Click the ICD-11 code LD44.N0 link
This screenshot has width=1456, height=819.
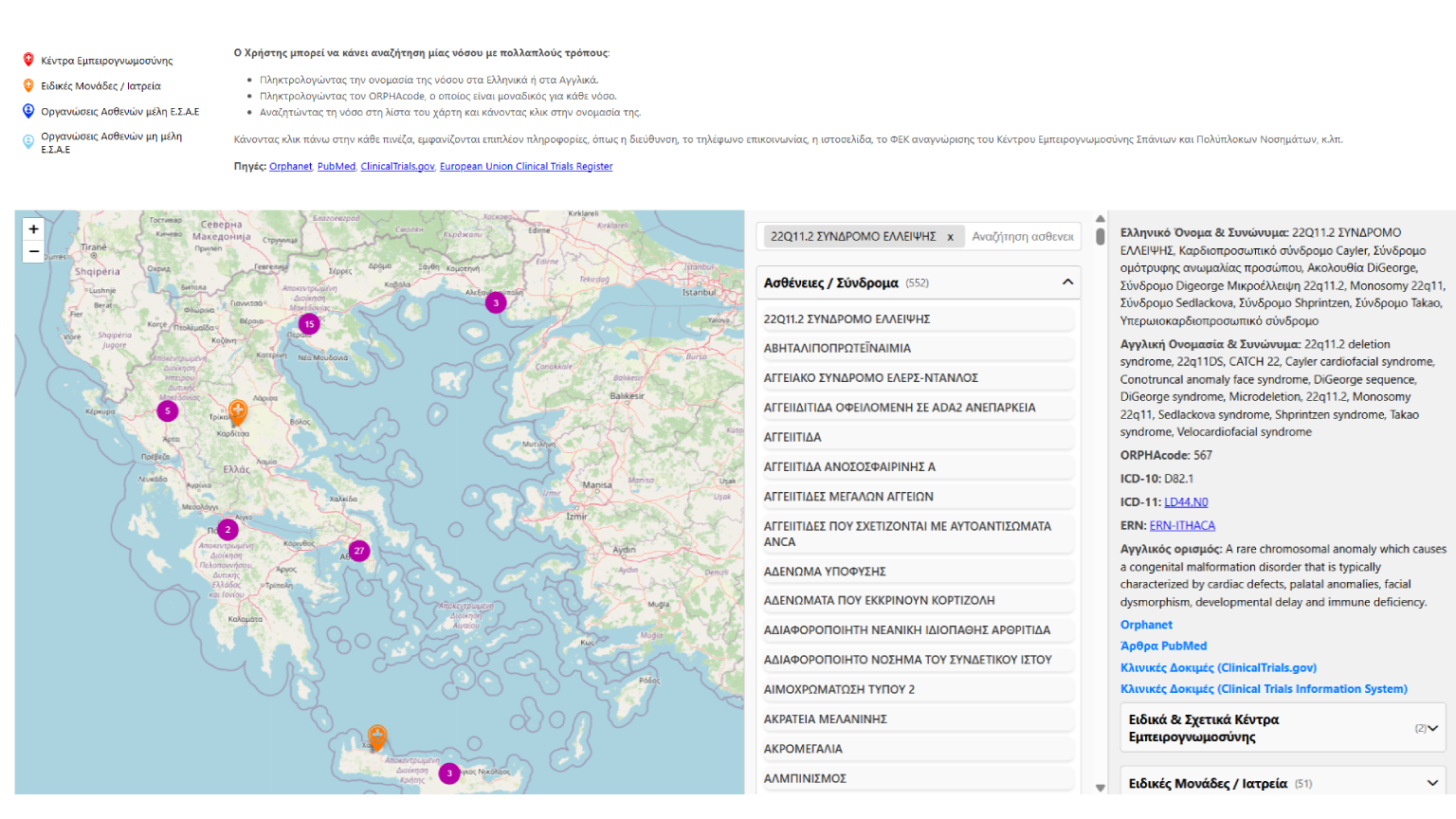click(x=1186, y=502)
